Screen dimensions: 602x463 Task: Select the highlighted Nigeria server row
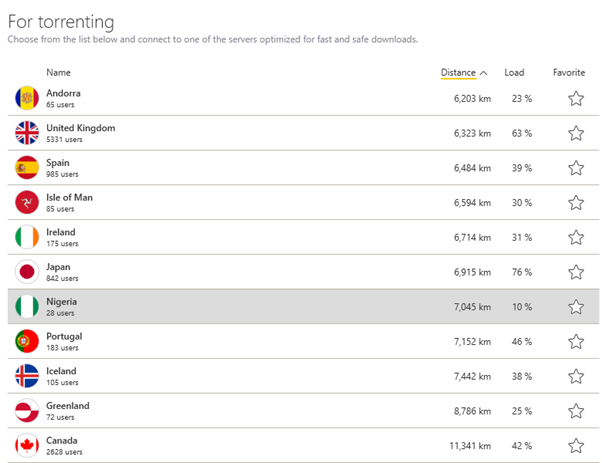pyautogui.click(x=250, y=307)
